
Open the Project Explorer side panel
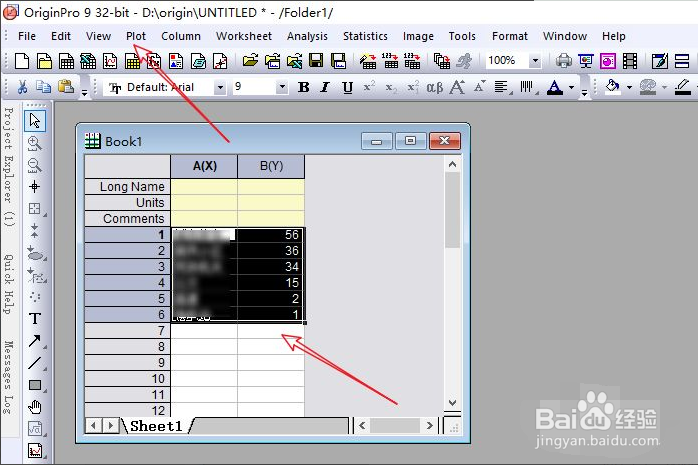coord(9,167)
